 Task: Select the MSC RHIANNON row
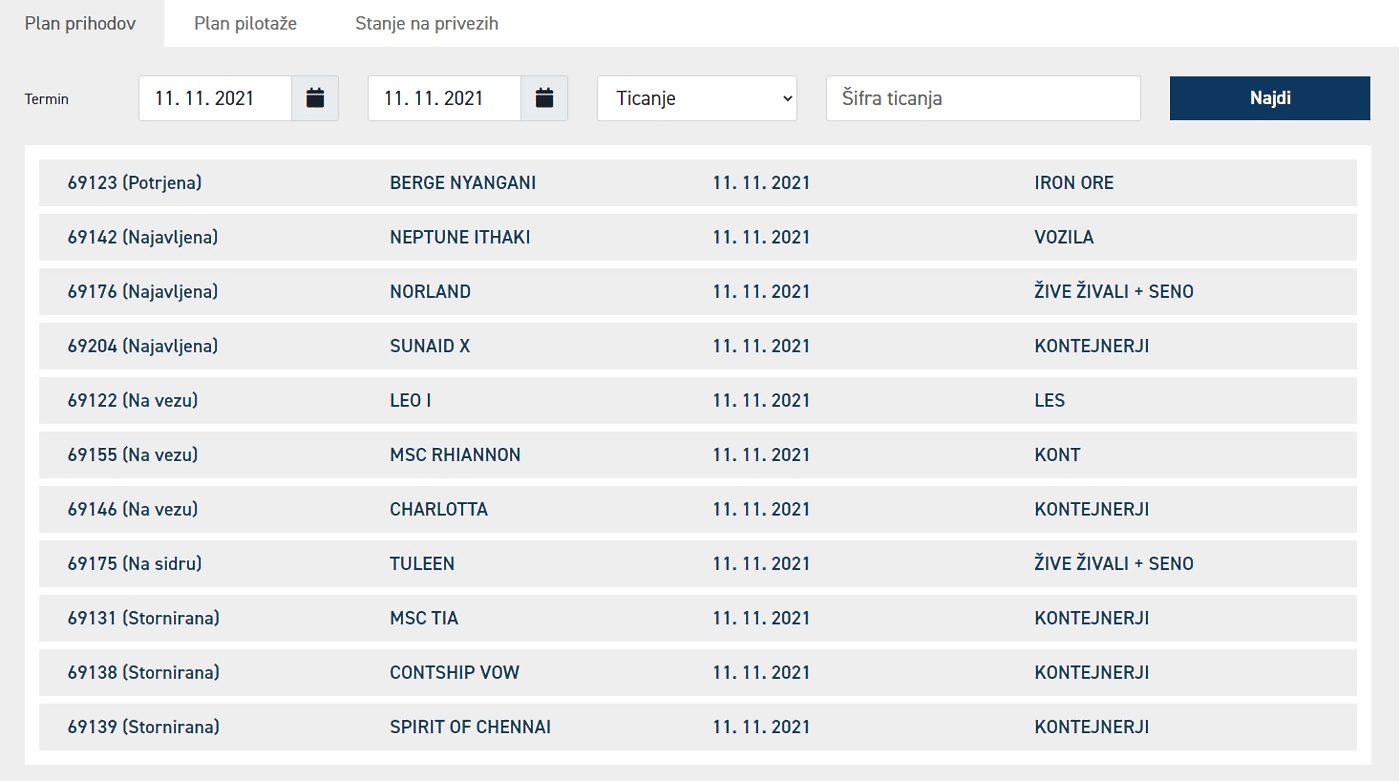[698, 455]
